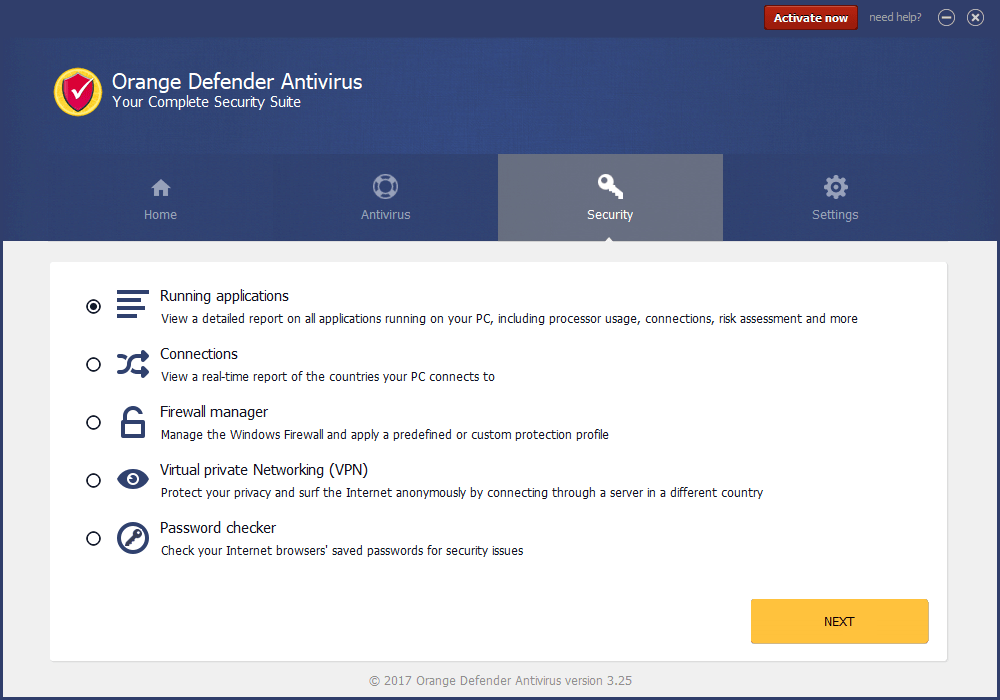
Task: Open the Security tab
Action: tap(610, 198)
